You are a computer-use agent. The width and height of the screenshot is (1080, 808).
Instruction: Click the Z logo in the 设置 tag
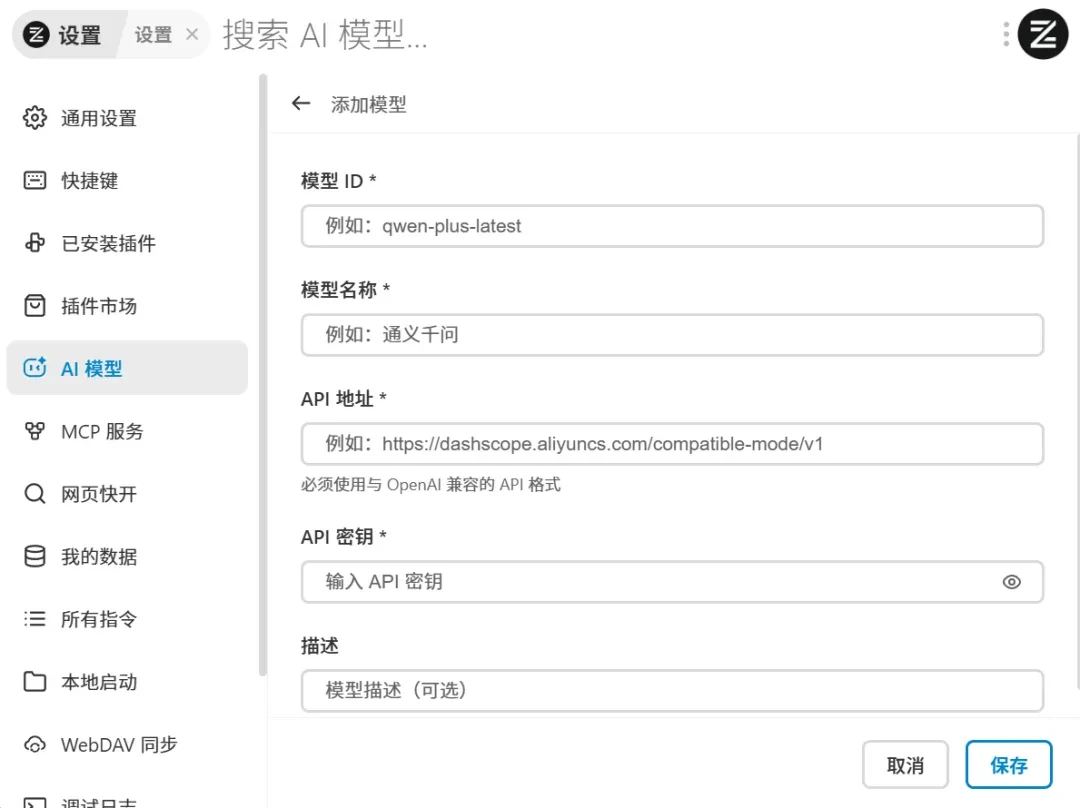click(36, 34)
